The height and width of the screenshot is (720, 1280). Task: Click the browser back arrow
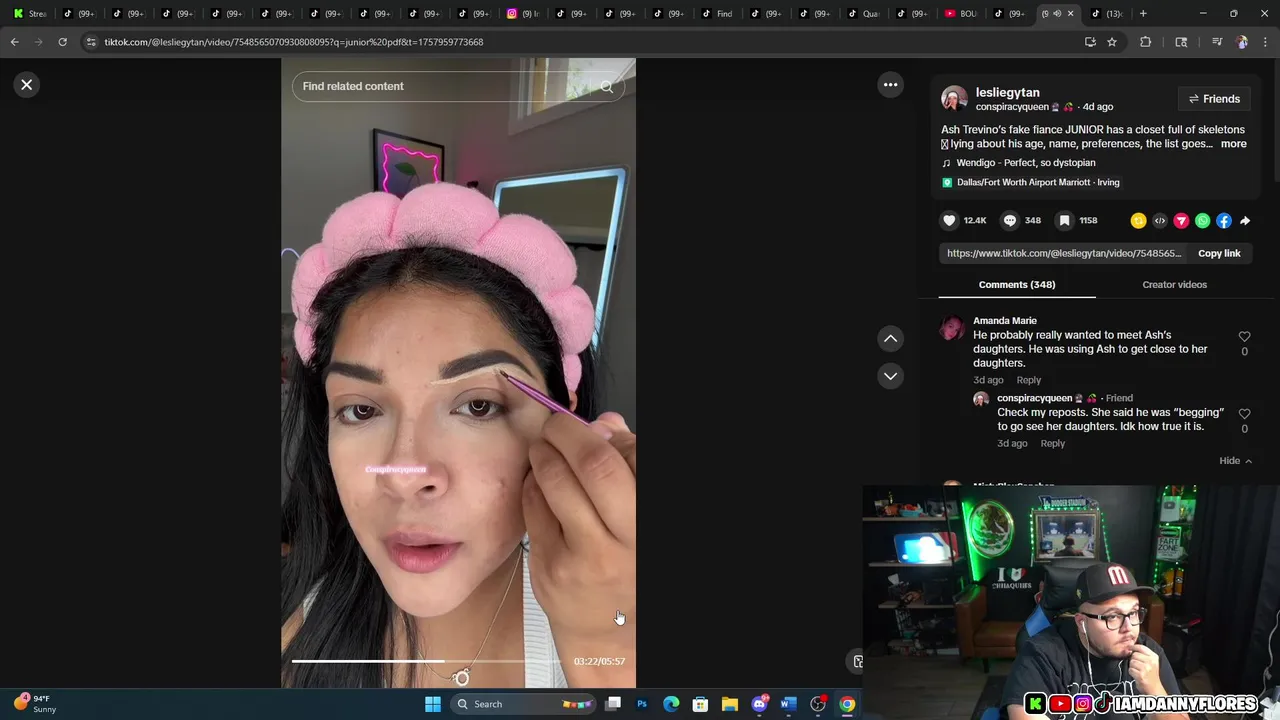pos(14,42)
